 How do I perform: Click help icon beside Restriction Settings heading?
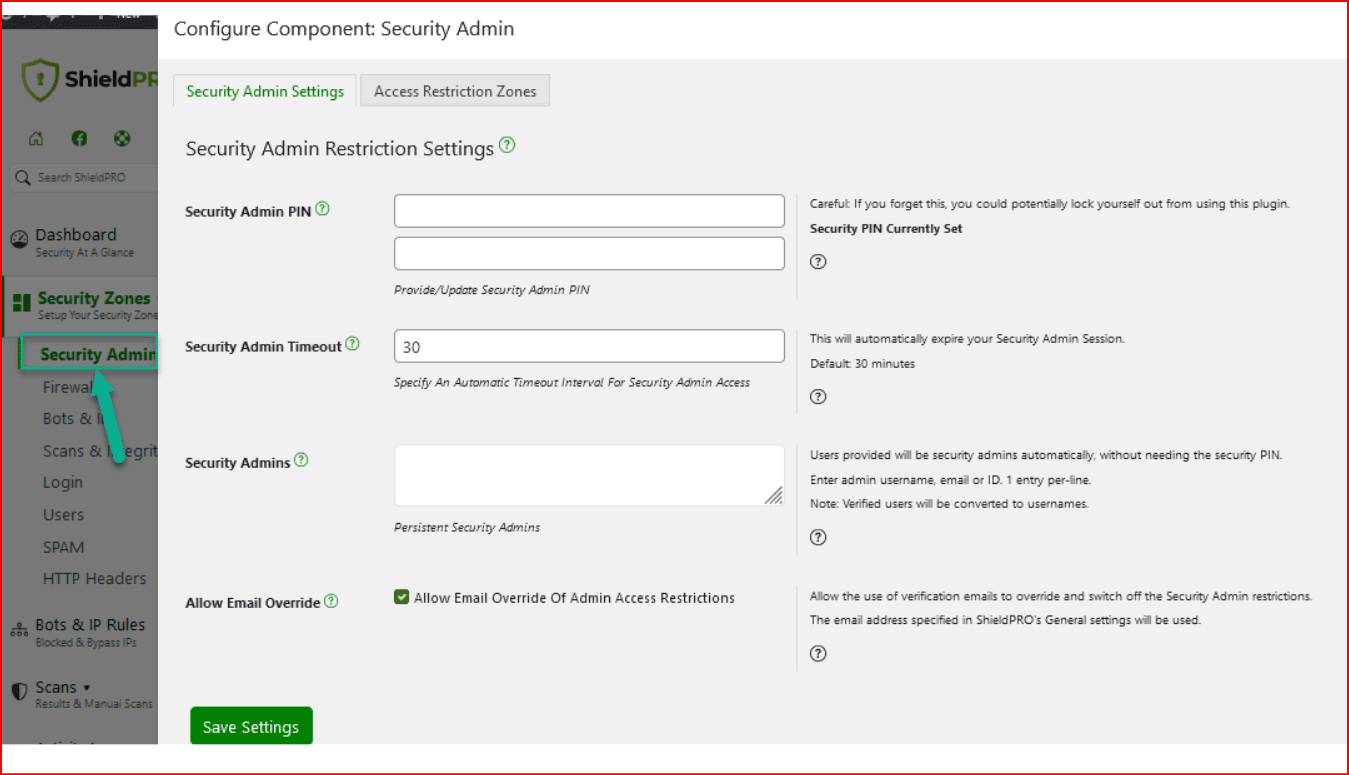[x=507, y=146]
